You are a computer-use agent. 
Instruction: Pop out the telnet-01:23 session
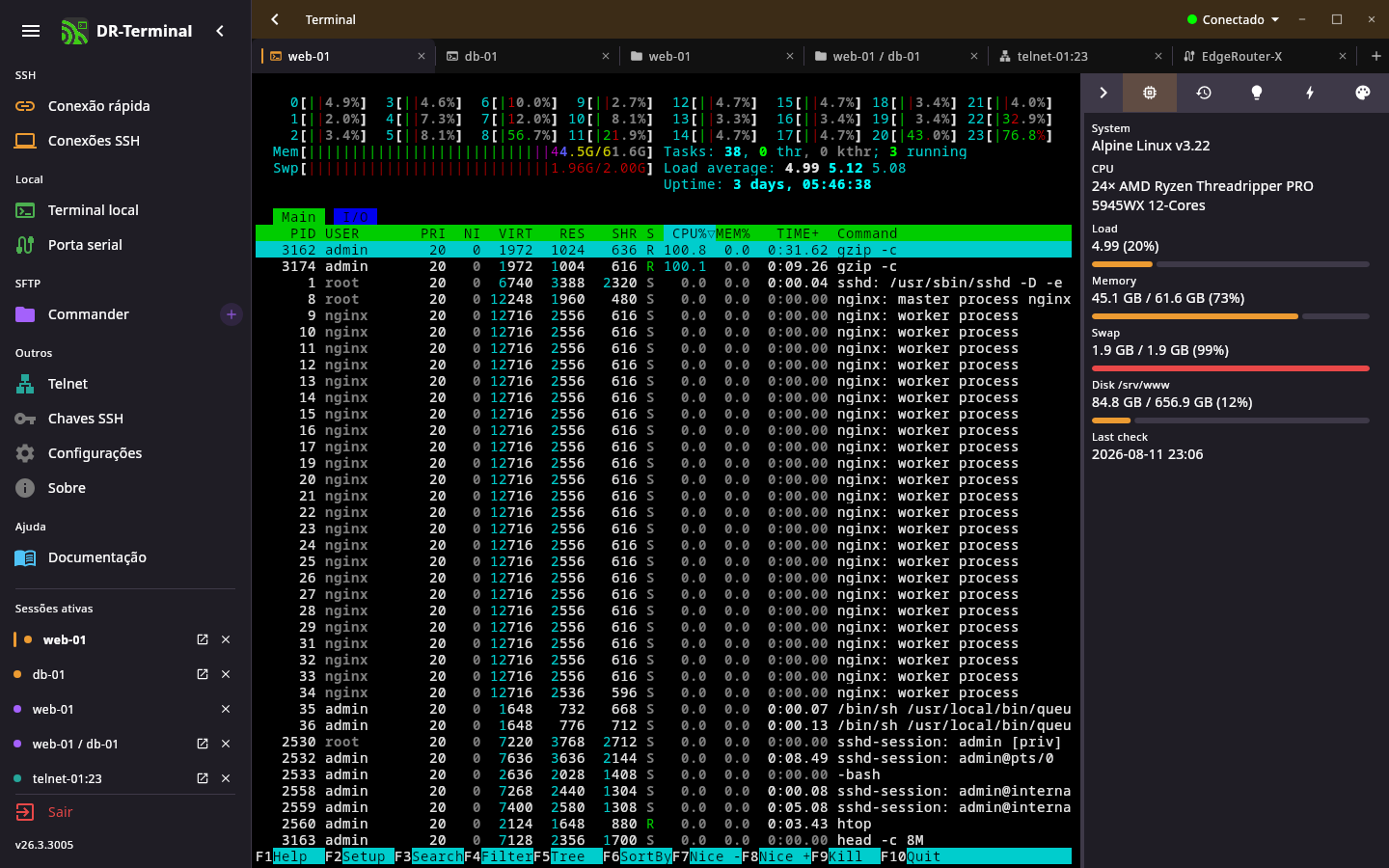tap(203, 778)
